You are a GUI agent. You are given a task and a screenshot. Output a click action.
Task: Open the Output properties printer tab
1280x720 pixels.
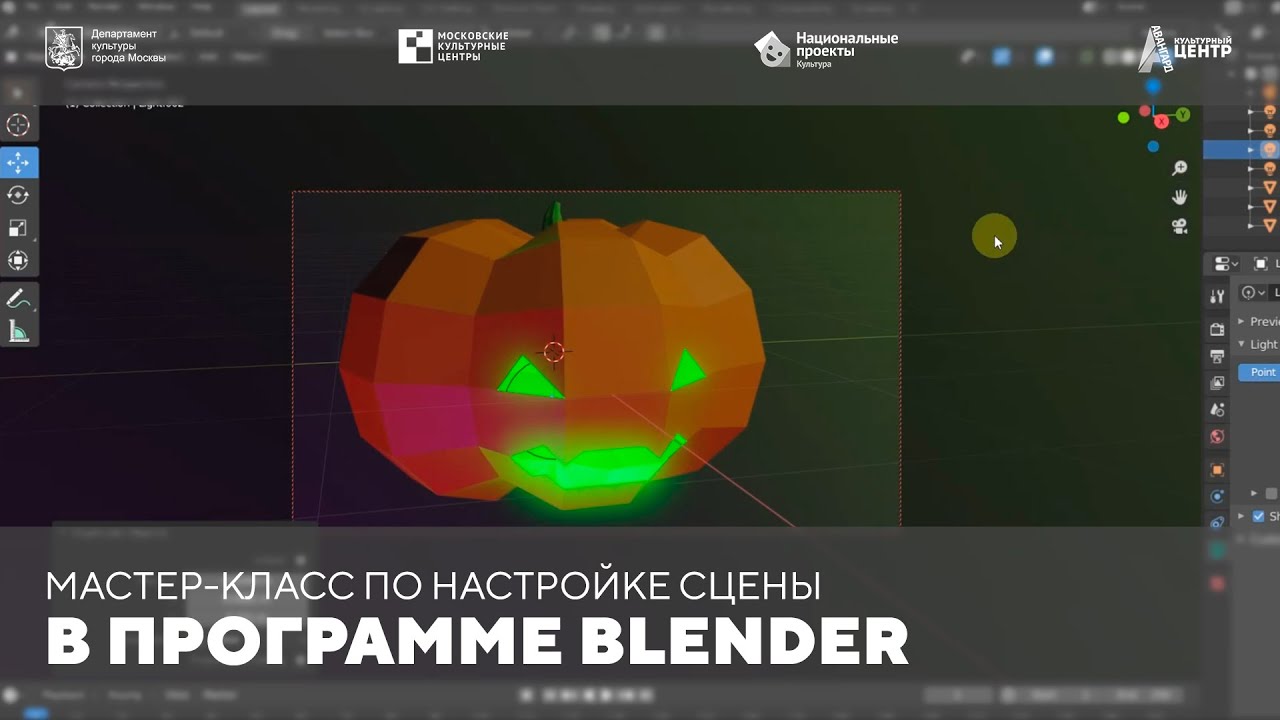(x=1217, y=356)
